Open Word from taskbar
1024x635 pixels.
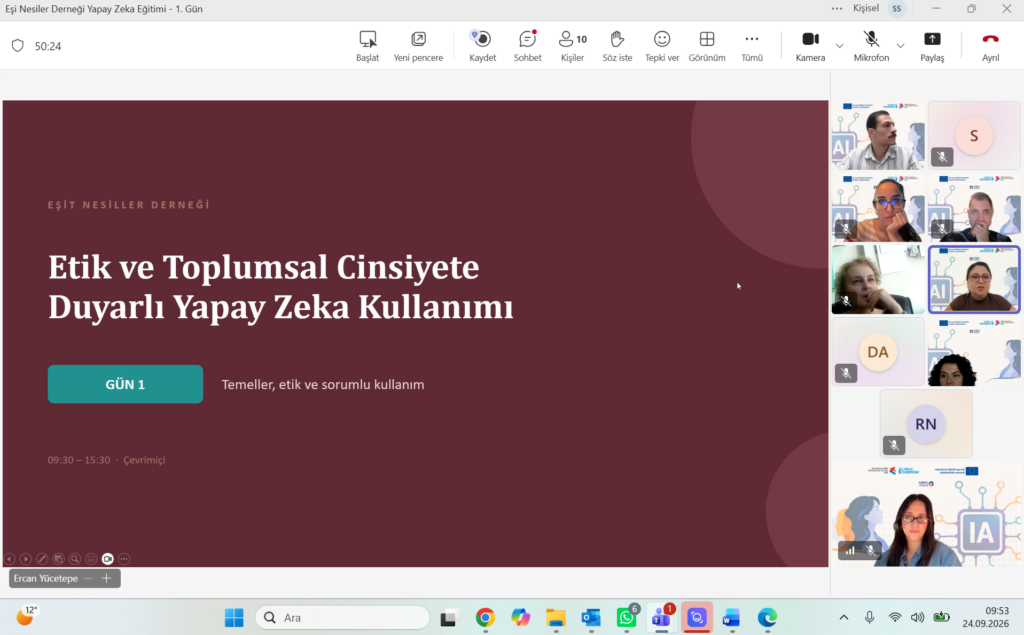click(731, 617)
